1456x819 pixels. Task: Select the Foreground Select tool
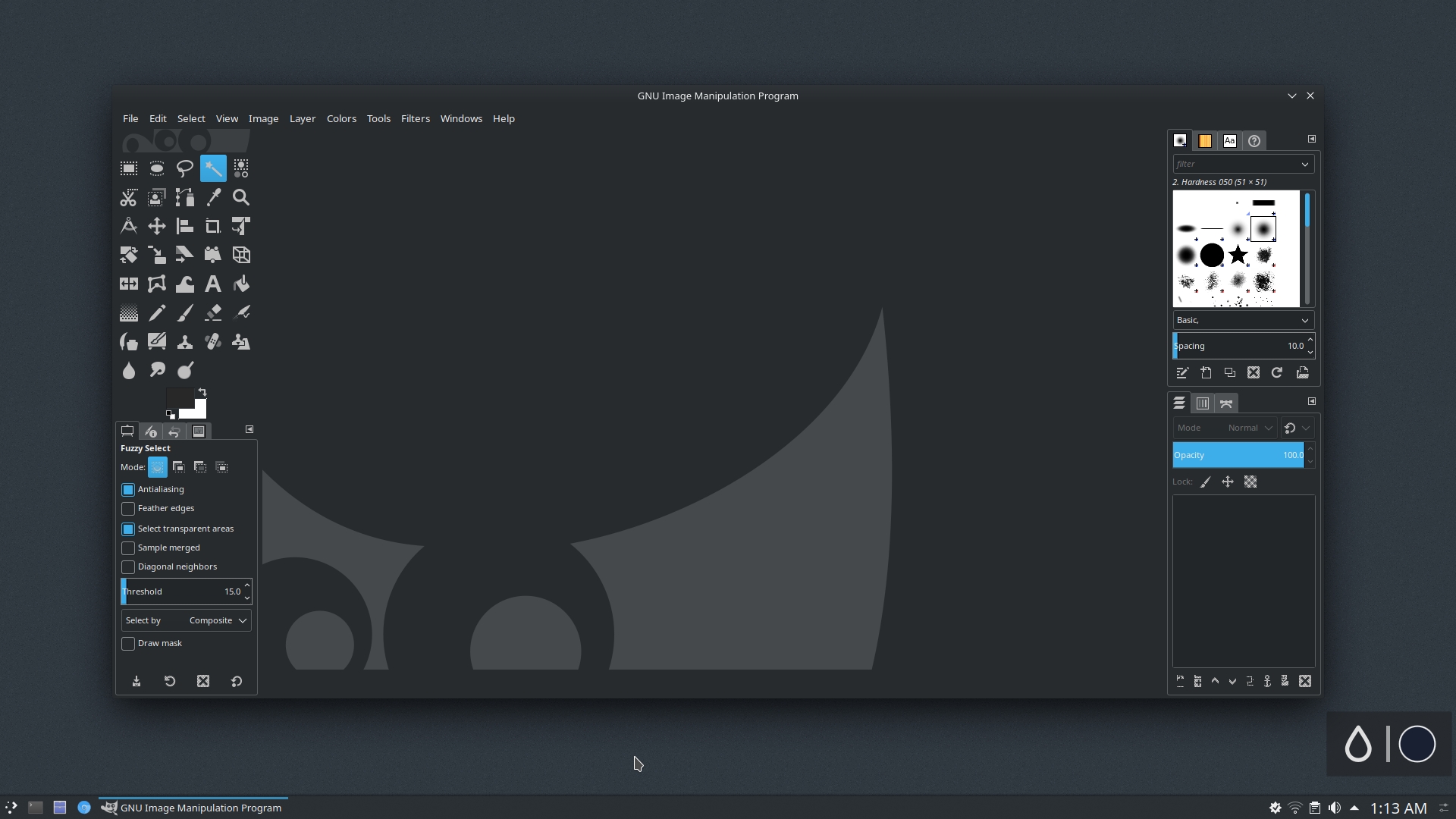coord(157,198)
